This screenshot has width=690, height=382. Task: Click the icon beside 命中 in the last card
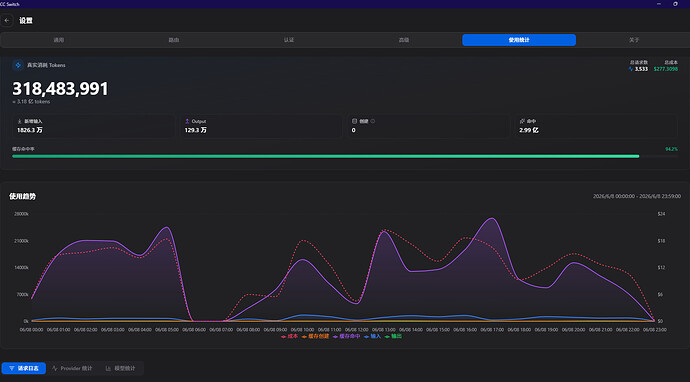522,121
